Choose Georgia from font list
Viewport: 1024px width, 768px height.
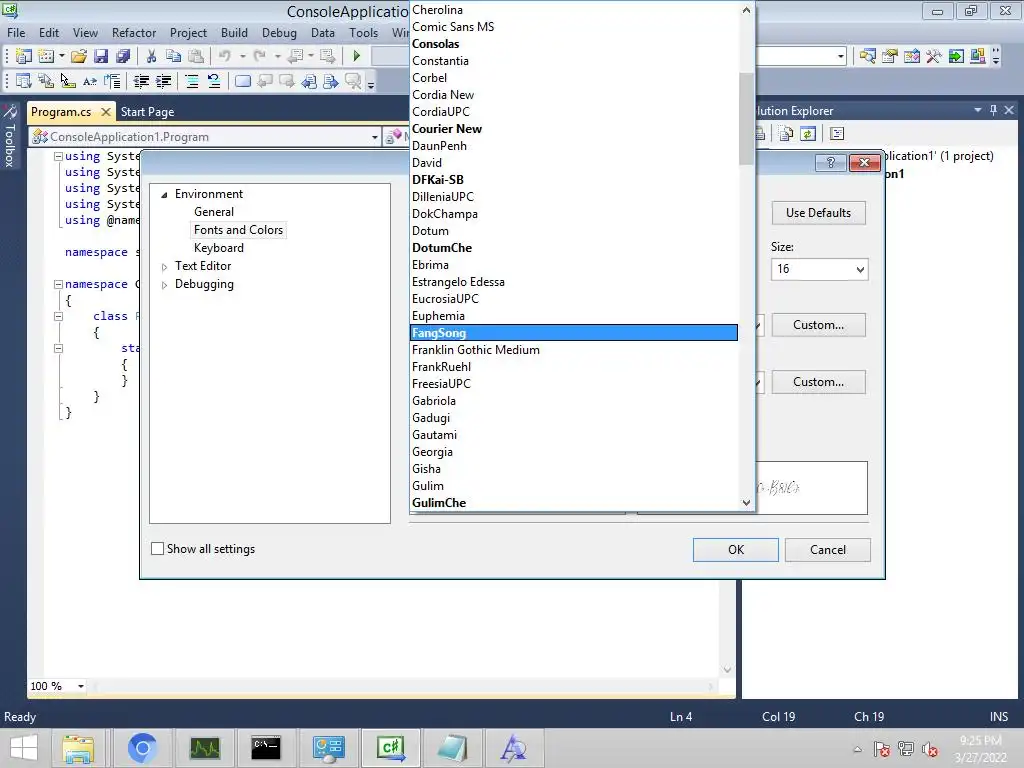(x=574, y=452)
